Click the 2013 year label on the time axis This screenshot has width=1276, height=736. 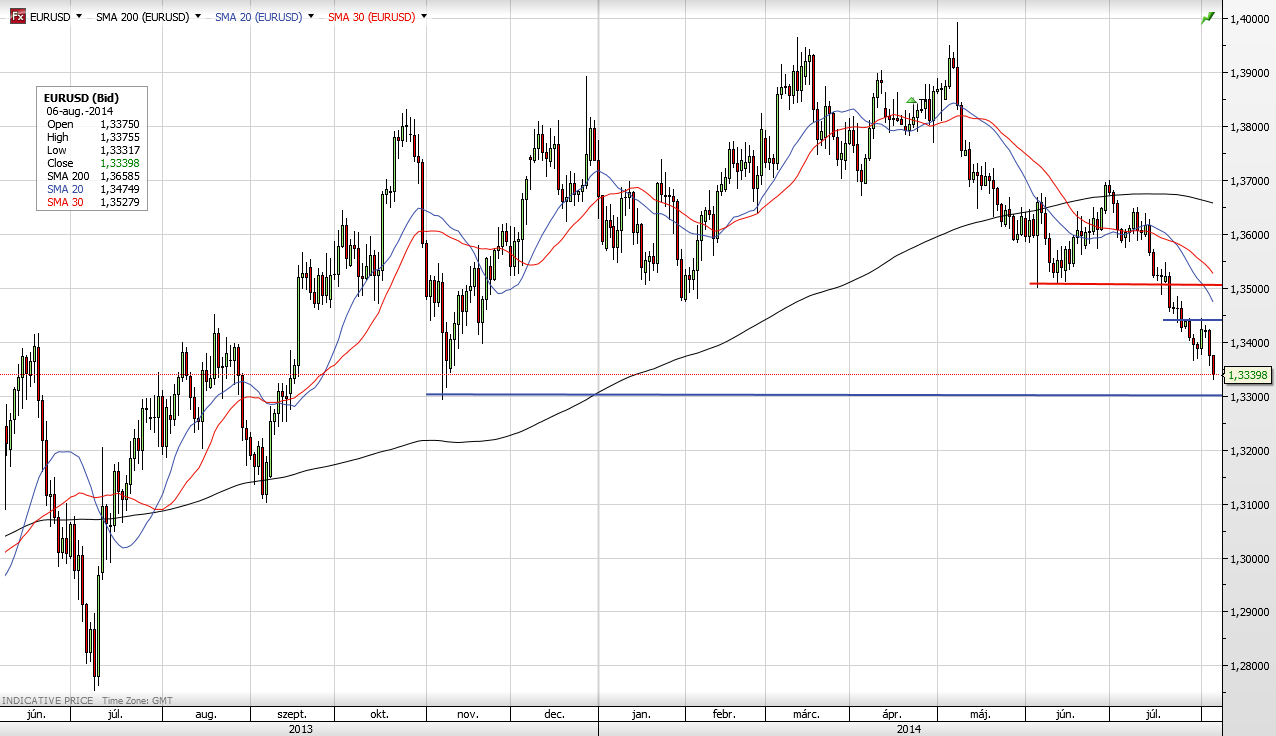click(300, 729)
